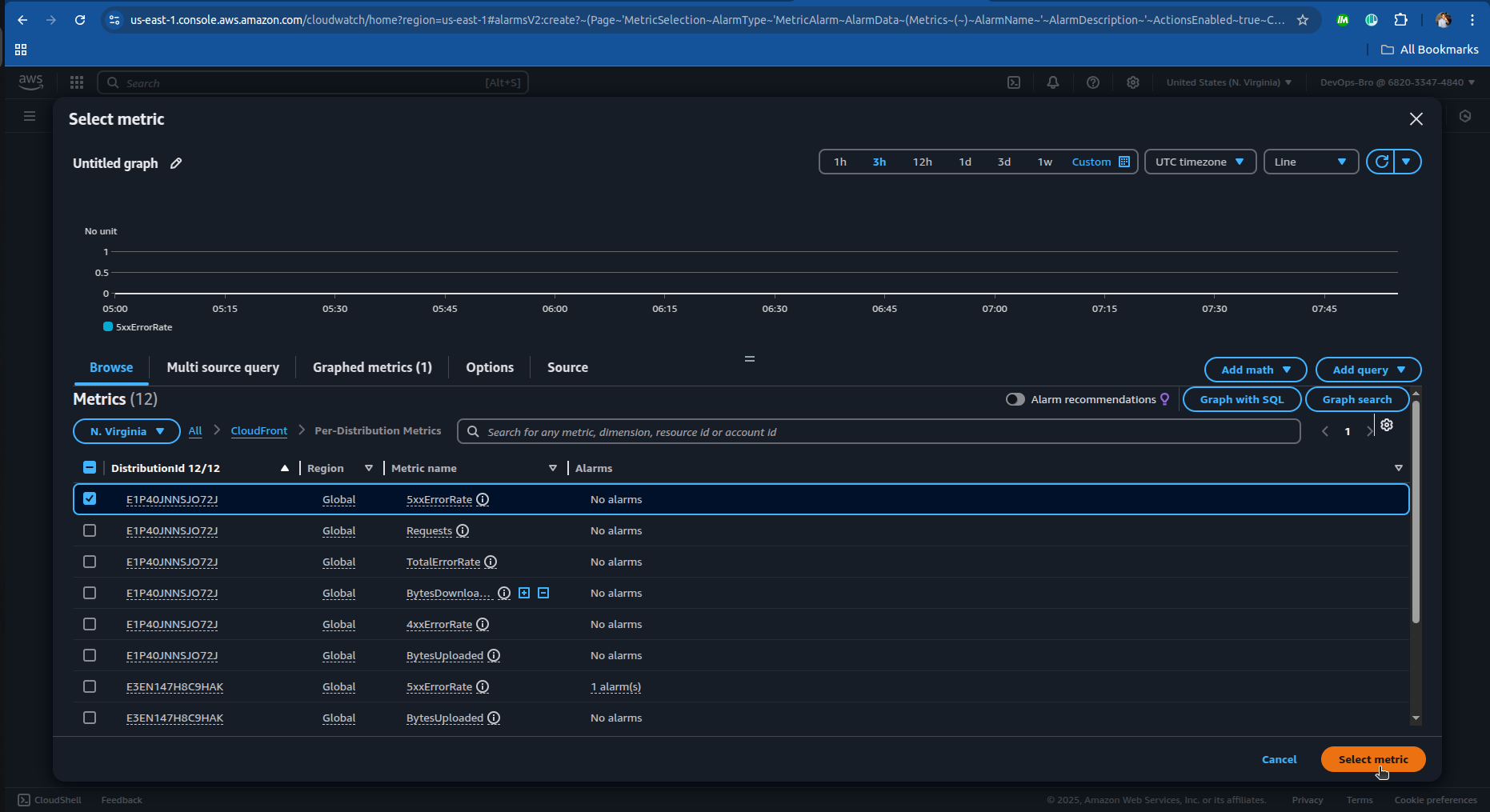Show info for BytesUploaded of E3EN147H8C9HAK
The width and height of the screenshot is (1490, 812).
pyautogui.click(x=494, y=718)
